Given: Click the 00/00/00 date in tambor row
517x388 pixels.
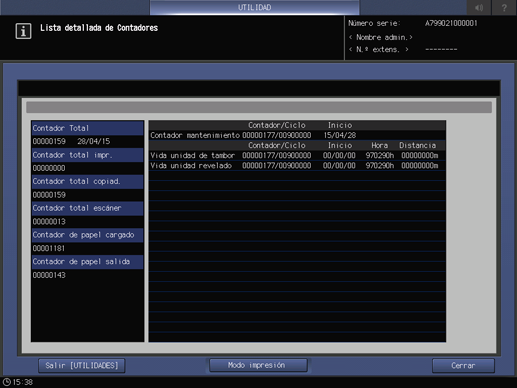Looking at the screenshot, I should tap(339, 156).
